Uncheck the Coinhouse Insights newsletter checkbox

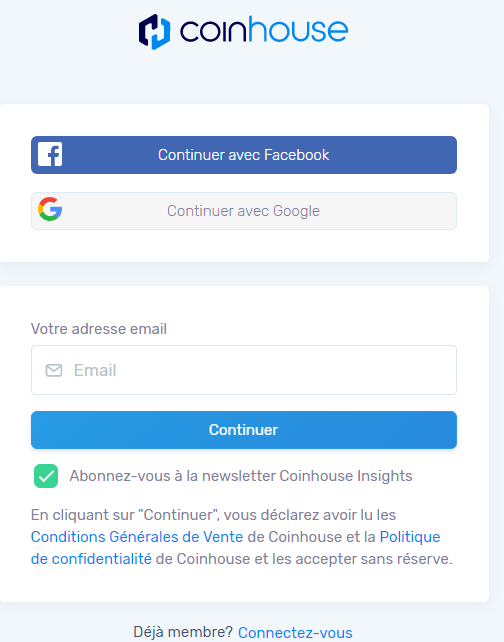46,476
